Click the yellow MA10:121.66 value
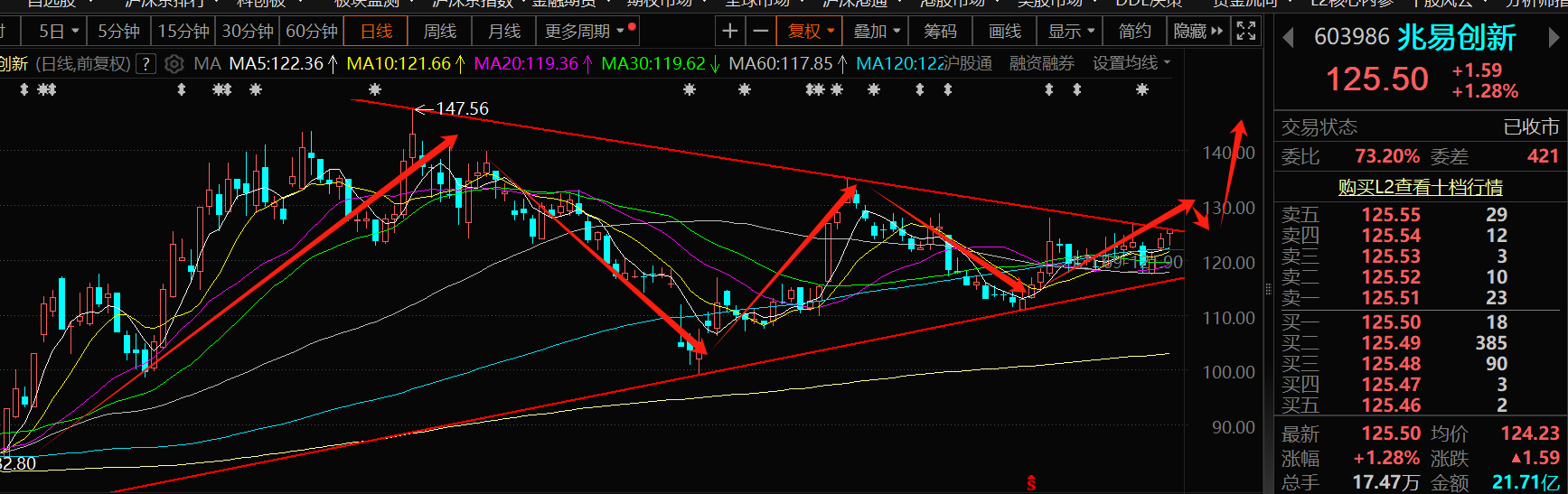The image size is (1568, 494). (399, 64)
